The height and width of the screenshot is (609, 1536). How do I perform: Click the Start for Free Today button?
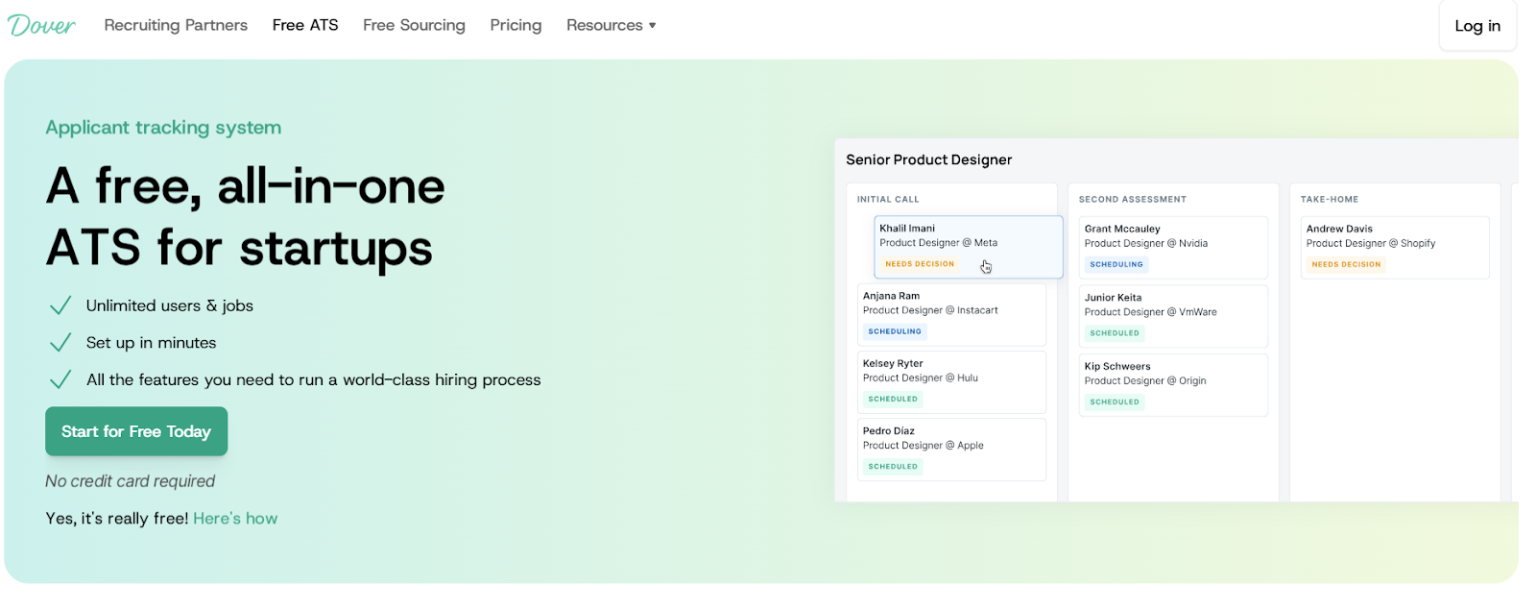pyautogui.click(x=136, y=431)
